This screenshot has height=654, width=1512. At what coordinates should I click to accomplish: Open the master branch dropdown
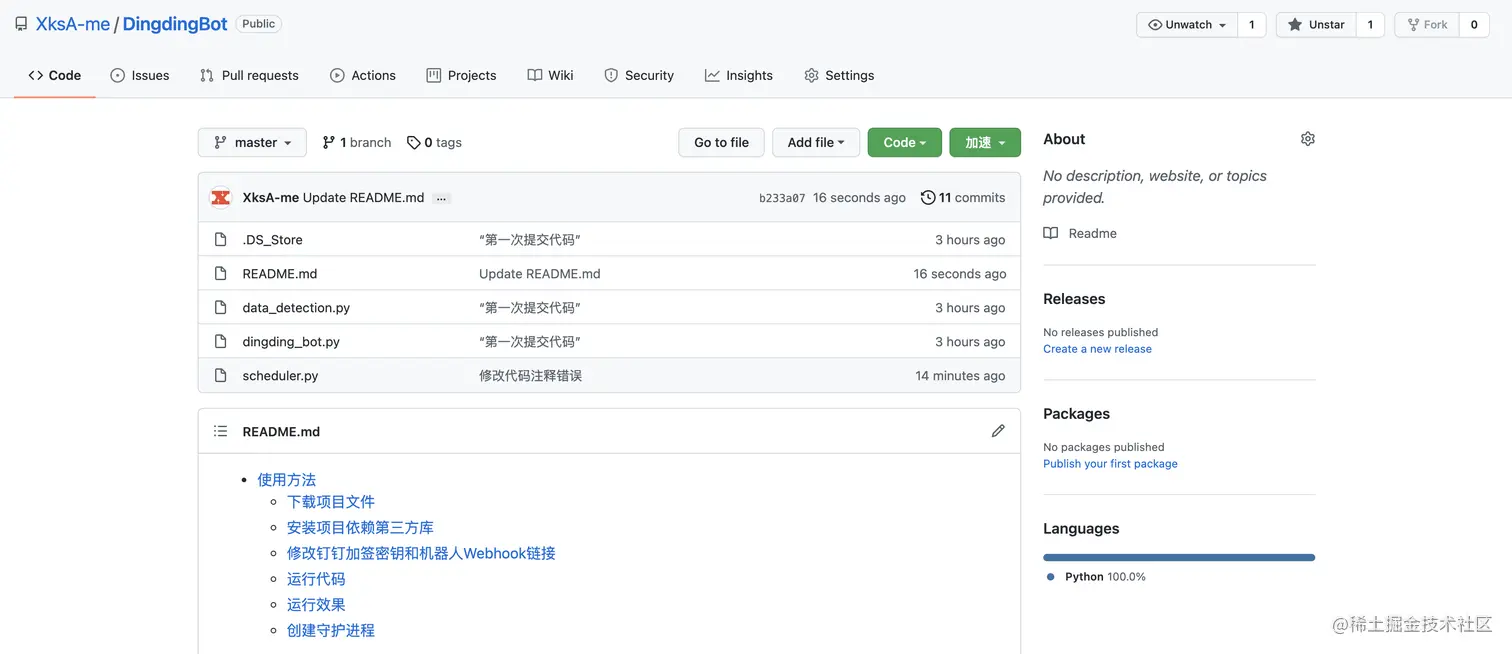tap(252, 142)
